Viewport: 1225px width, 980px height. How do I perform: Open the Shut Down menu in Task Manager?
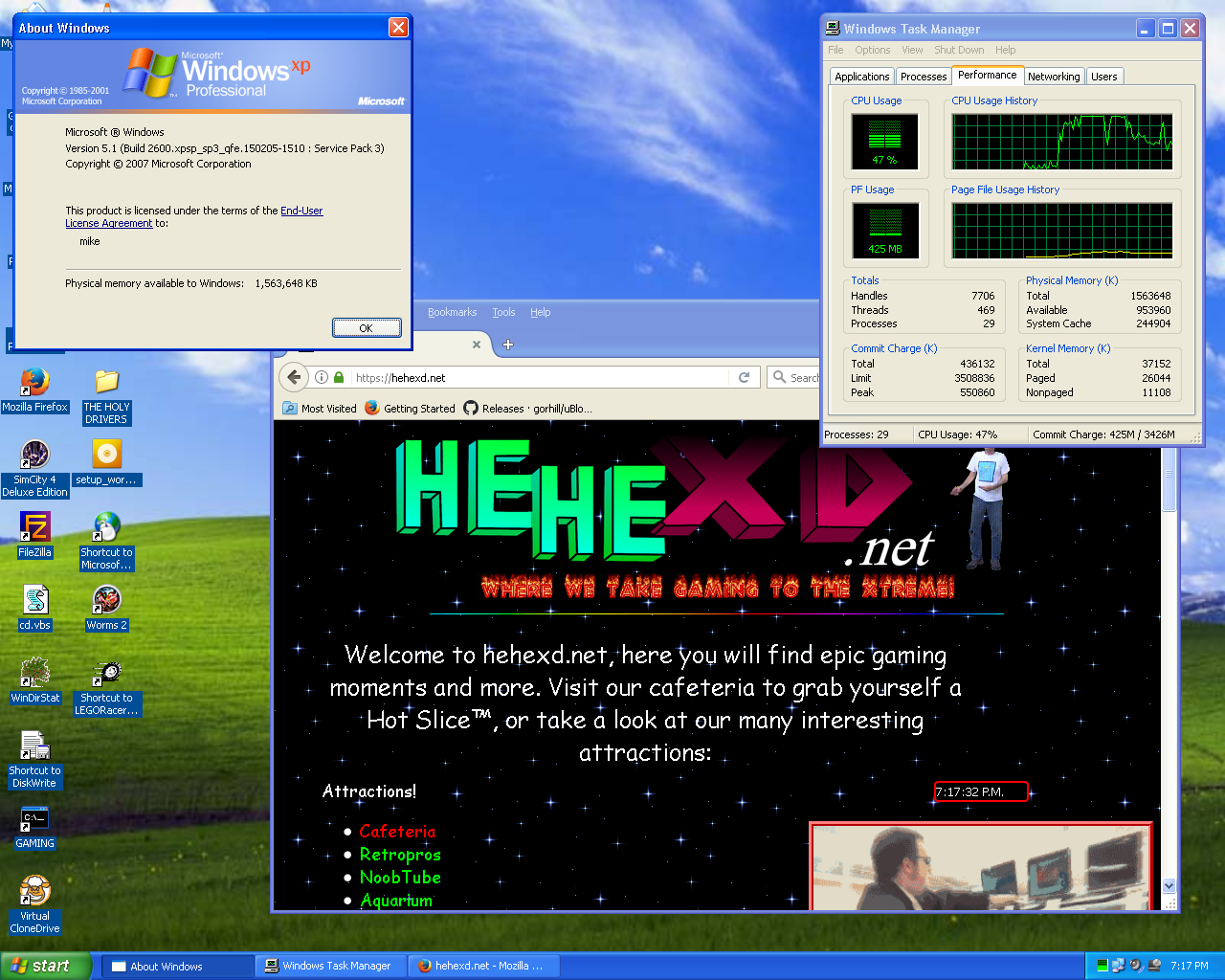(x=959, y=50)
